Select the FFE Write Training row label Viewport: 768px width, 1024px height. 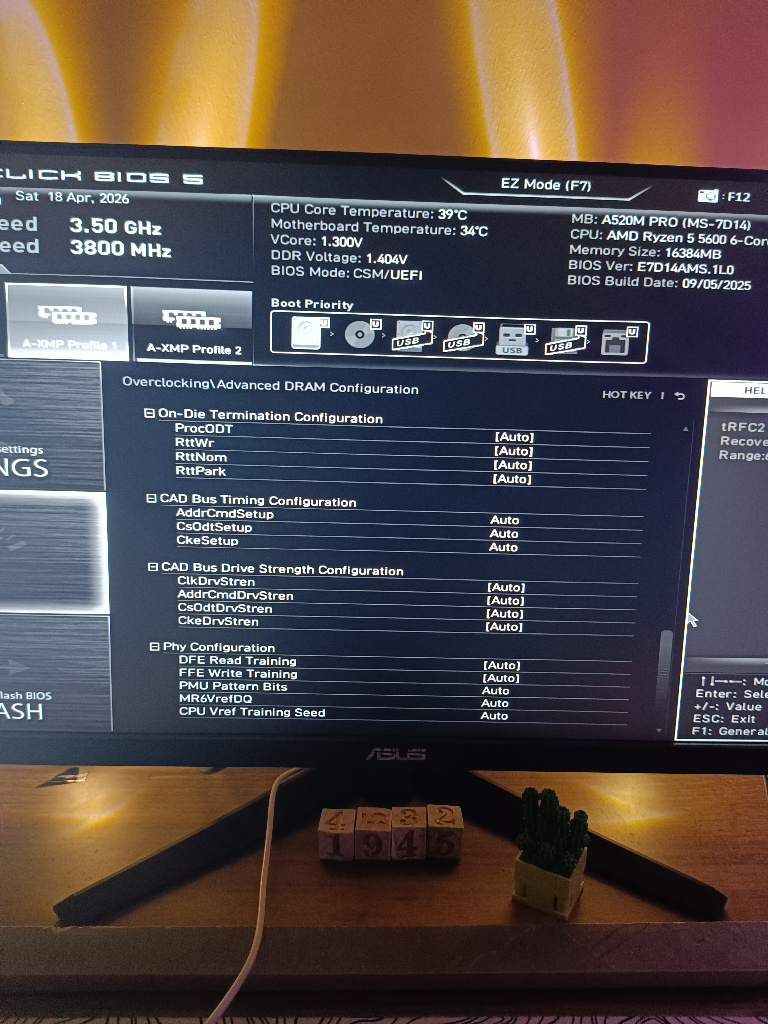[238, 673]
